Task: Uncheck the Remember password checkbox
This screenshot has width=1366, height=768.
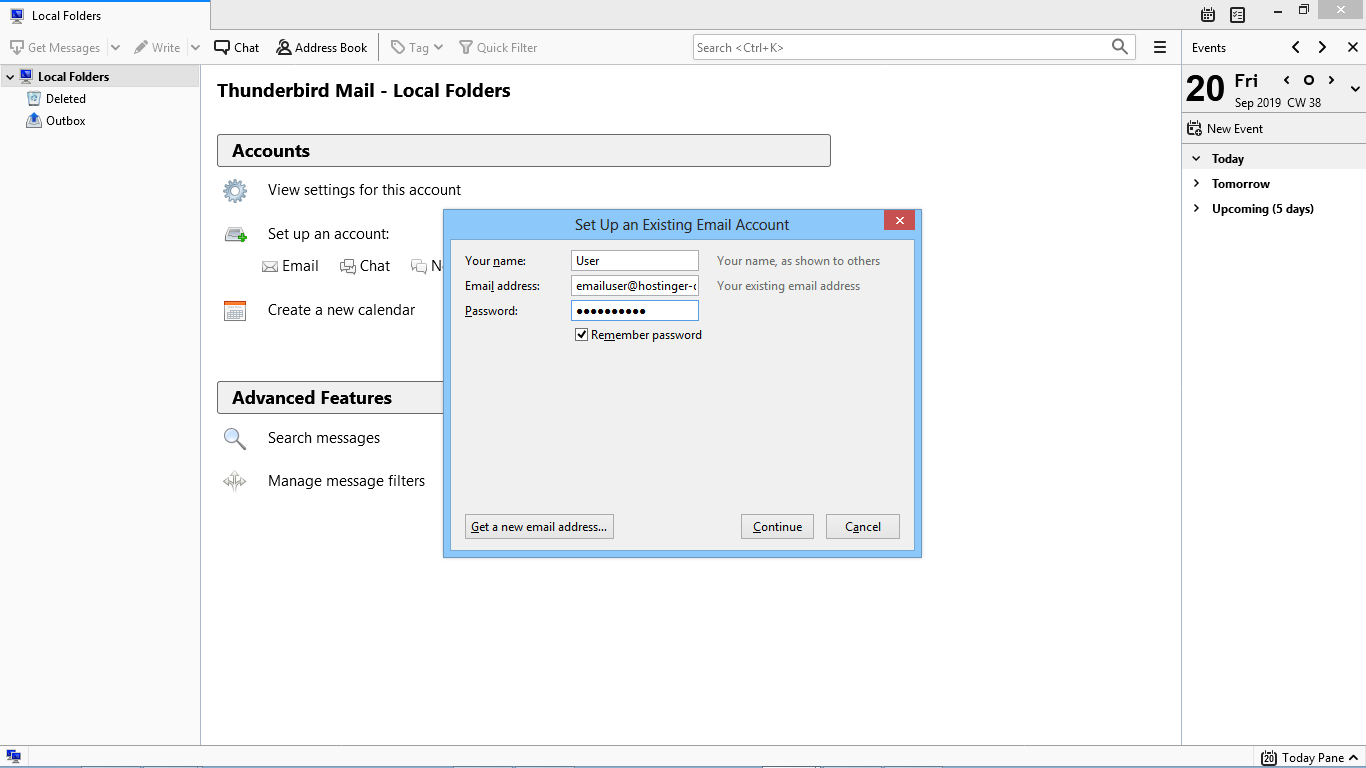Action: coord(582,335)
